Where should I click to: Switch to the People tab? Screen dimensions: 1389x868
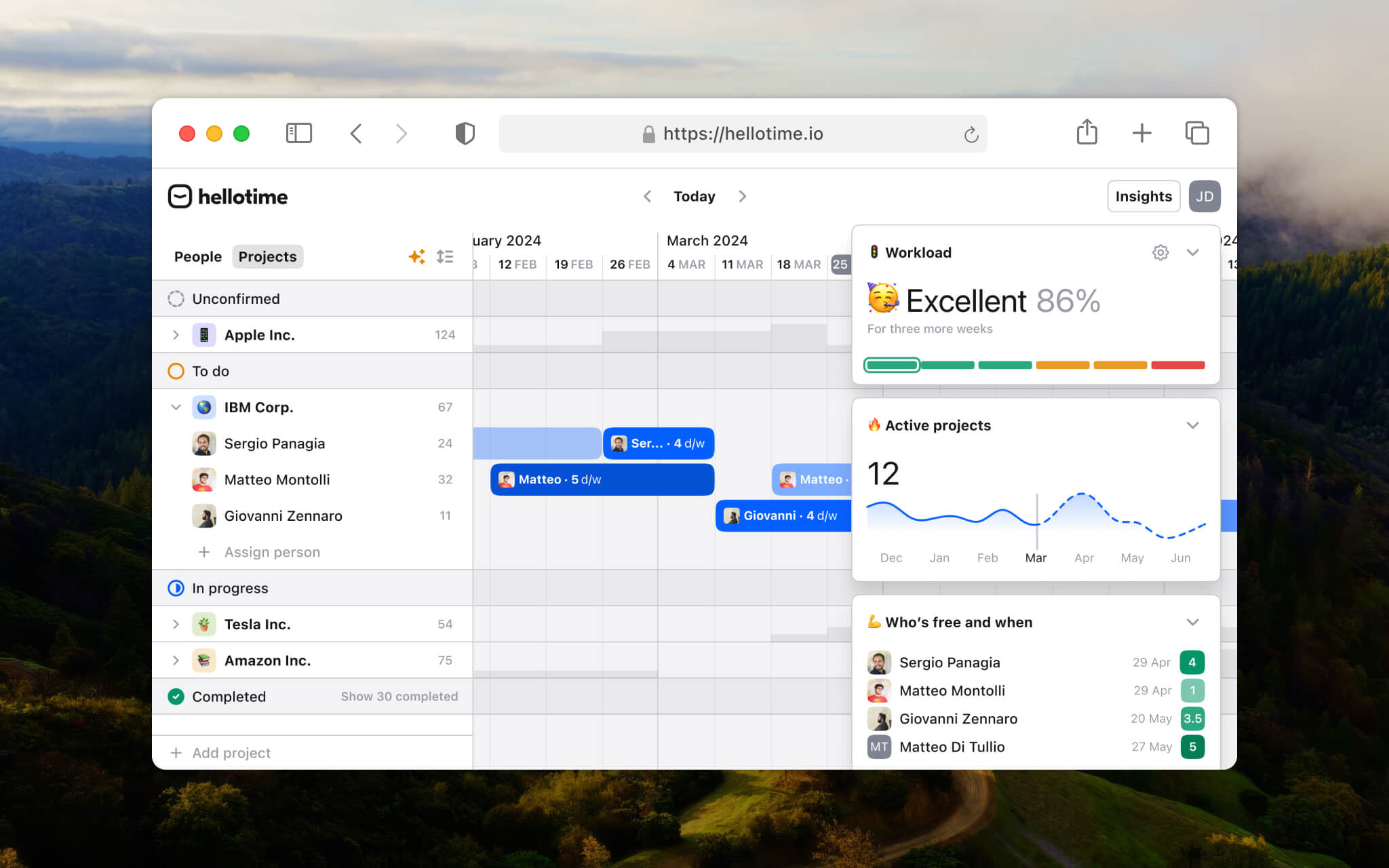point(197,256)
